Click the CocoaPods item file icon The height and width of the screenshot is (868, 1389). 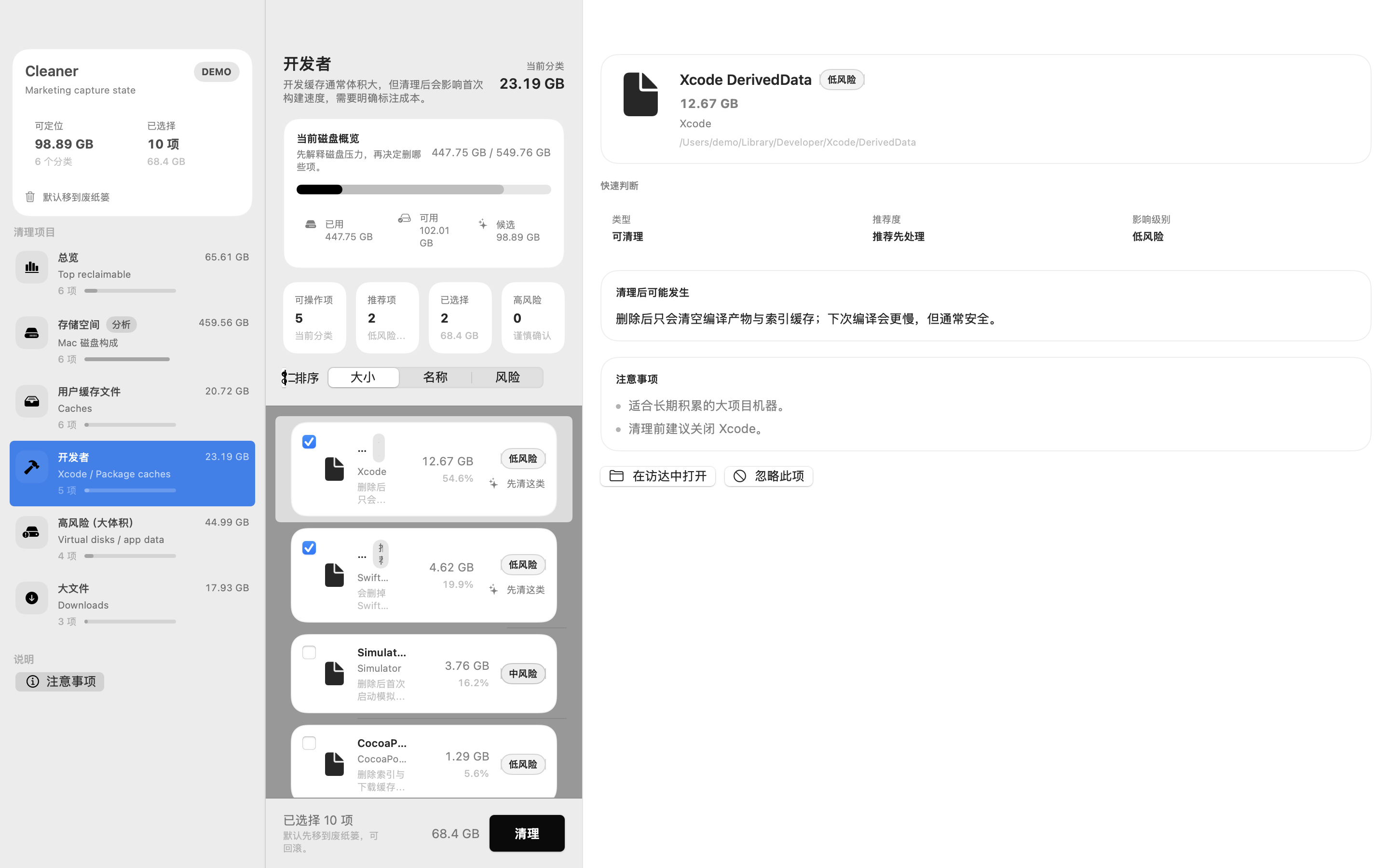(x=334, y=764)
